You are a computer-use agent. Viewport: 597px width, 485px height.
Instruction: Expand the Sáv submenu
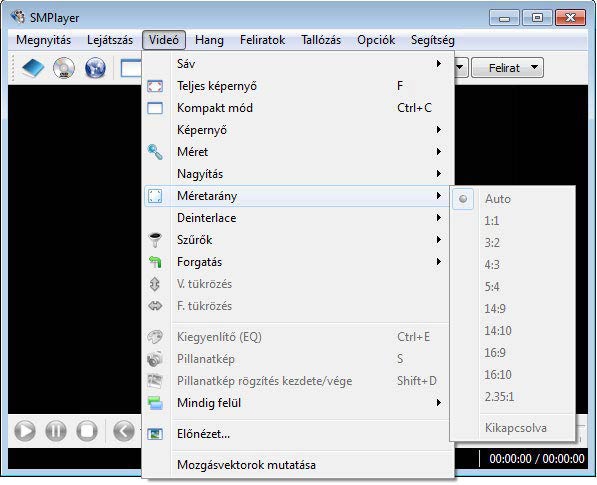(298, 64)
